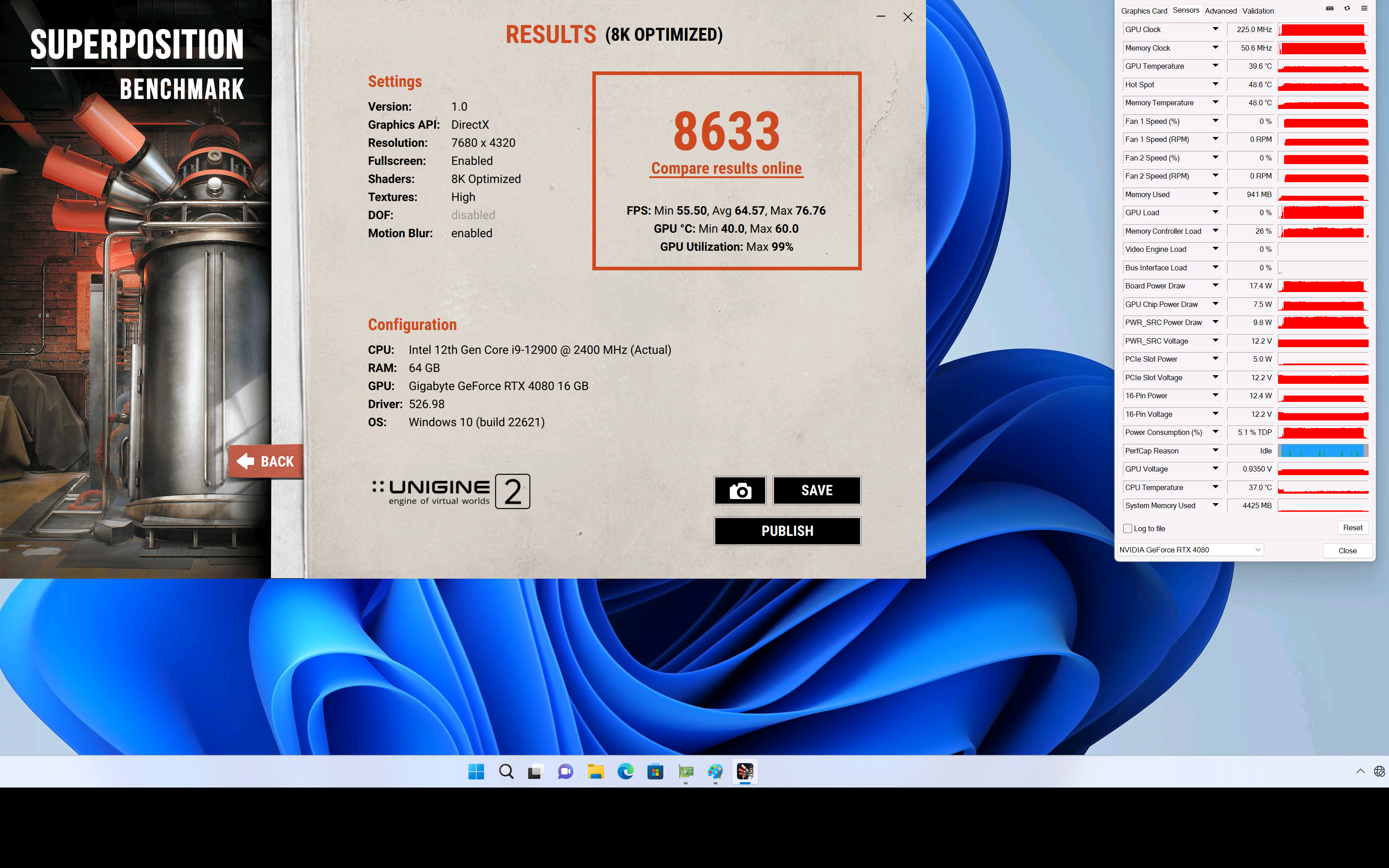Expand the Board Power Draw dropdown
This screenshot has width=1389, height=868.
coord(1215,286)
